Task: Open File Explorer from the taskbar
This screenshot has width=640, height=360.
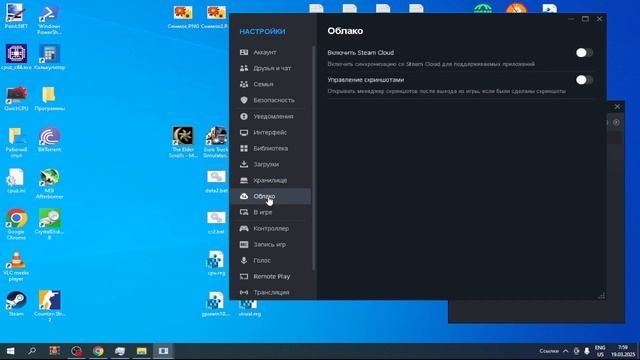Action: click(141, 351)
